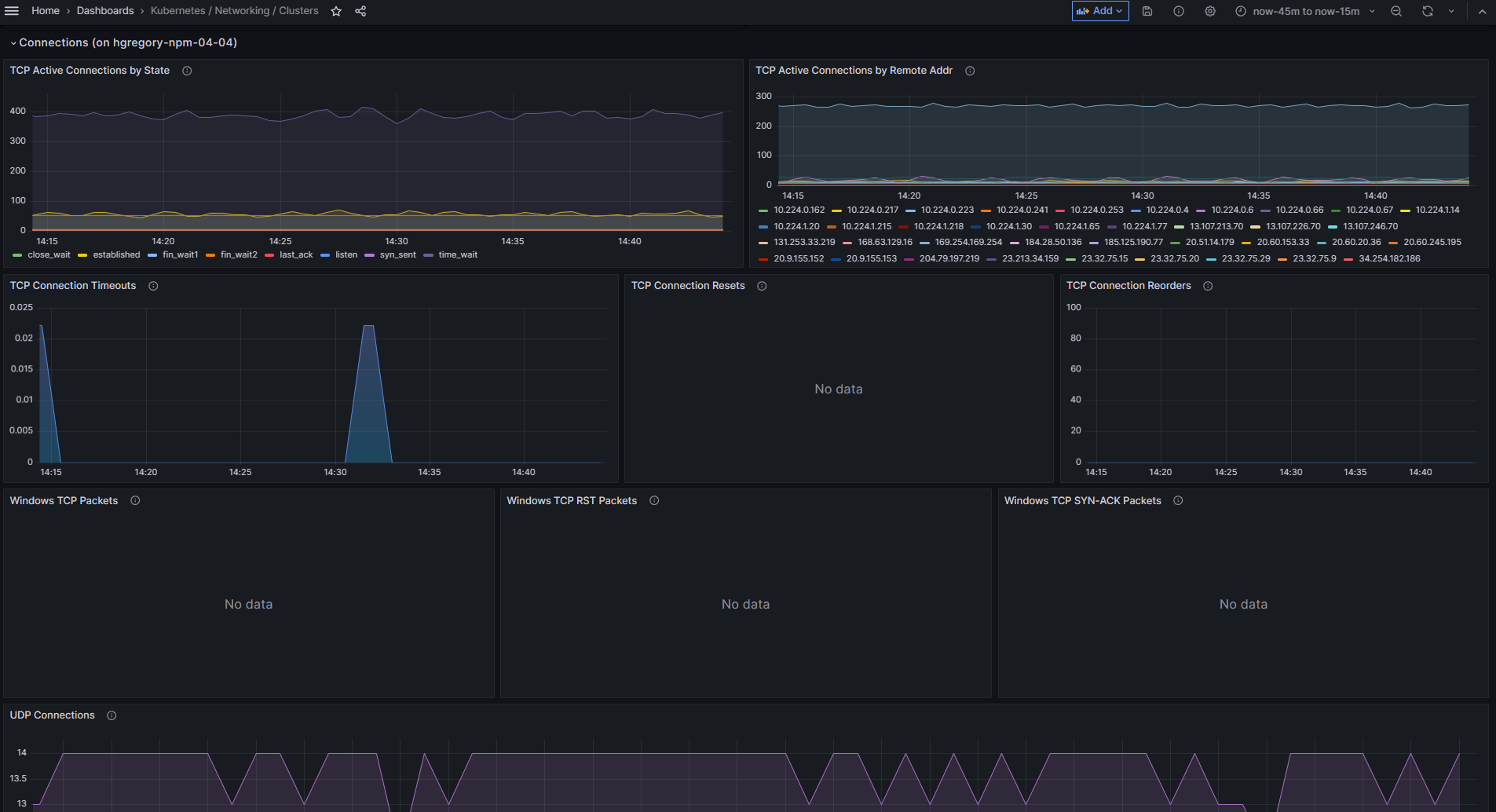
Task: Click the dashboard insights info icon in top bar
Action: pyautogui.click(x=1179, y=11)
